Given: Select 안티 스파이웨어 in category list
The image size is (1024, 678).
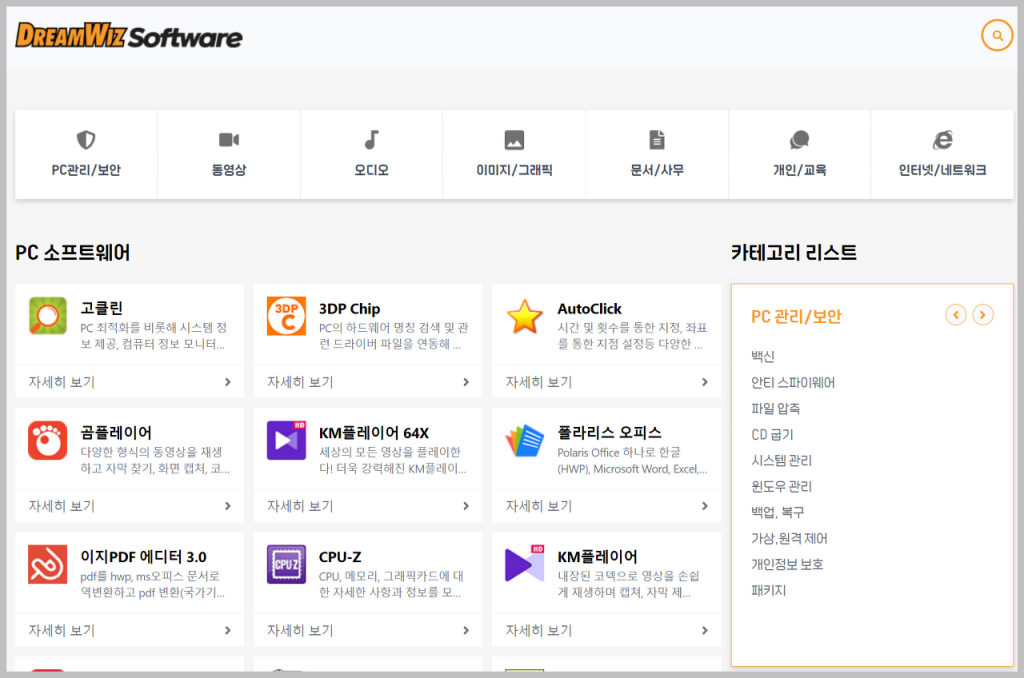Looking at the screenshot, I should pyautogui.click(x=793, y=382).
